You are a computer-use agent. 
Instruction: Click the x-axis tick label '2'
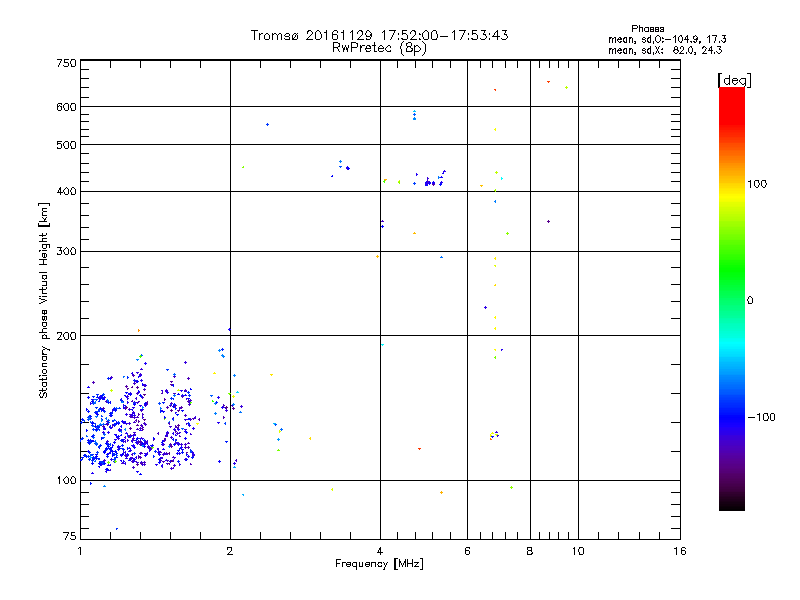(230, 551)
